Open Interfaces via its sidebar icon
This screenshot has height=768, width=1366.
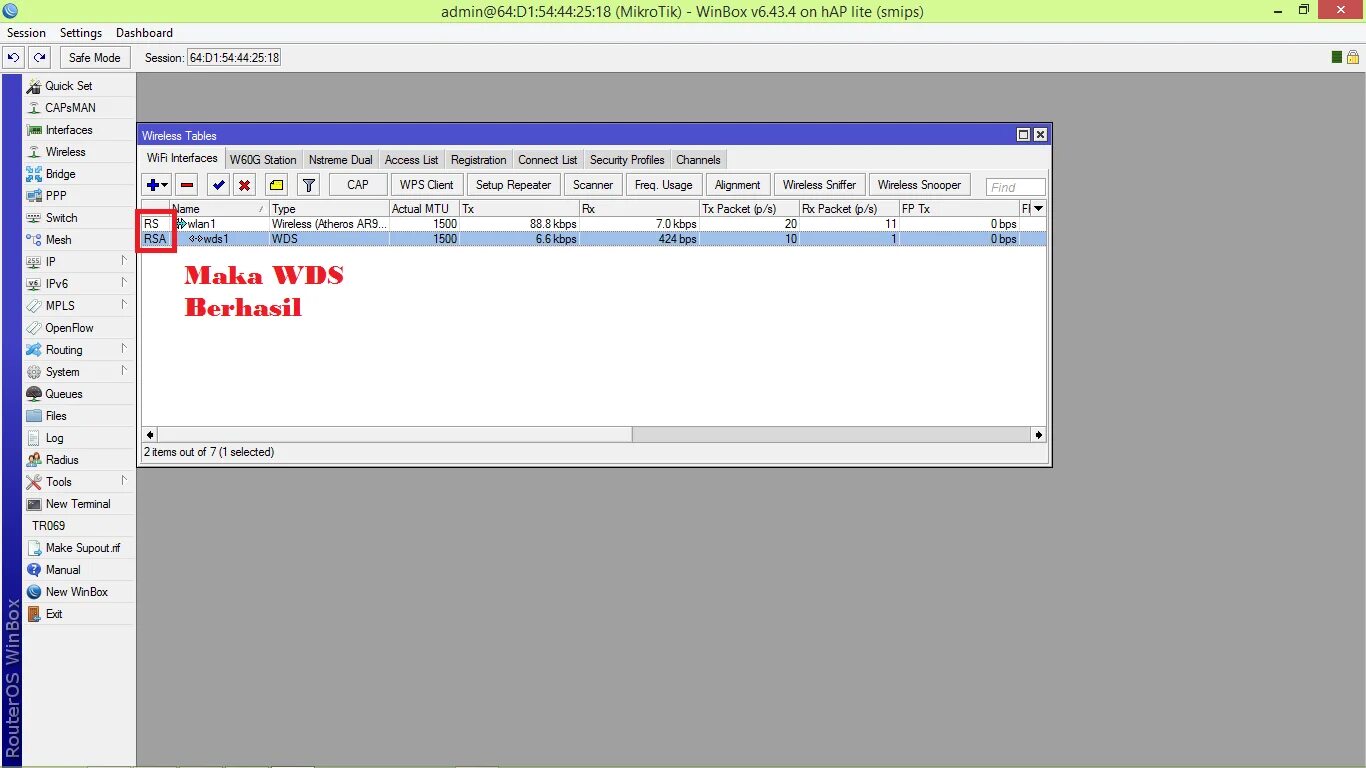coord(34,130)
